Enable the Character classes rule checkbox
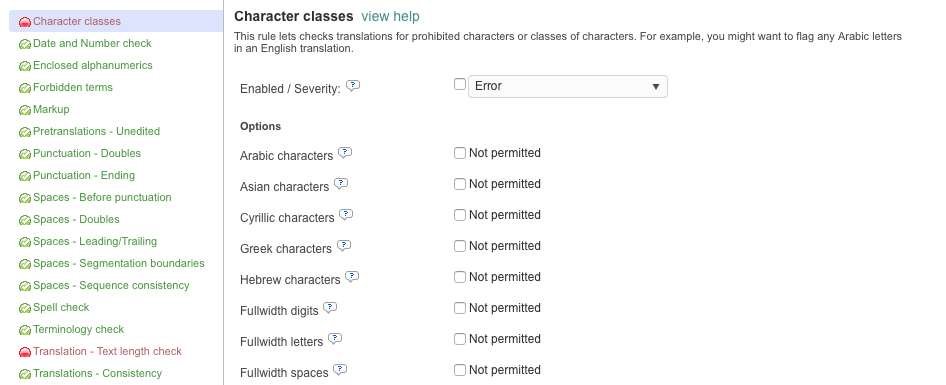 [460, 84]
